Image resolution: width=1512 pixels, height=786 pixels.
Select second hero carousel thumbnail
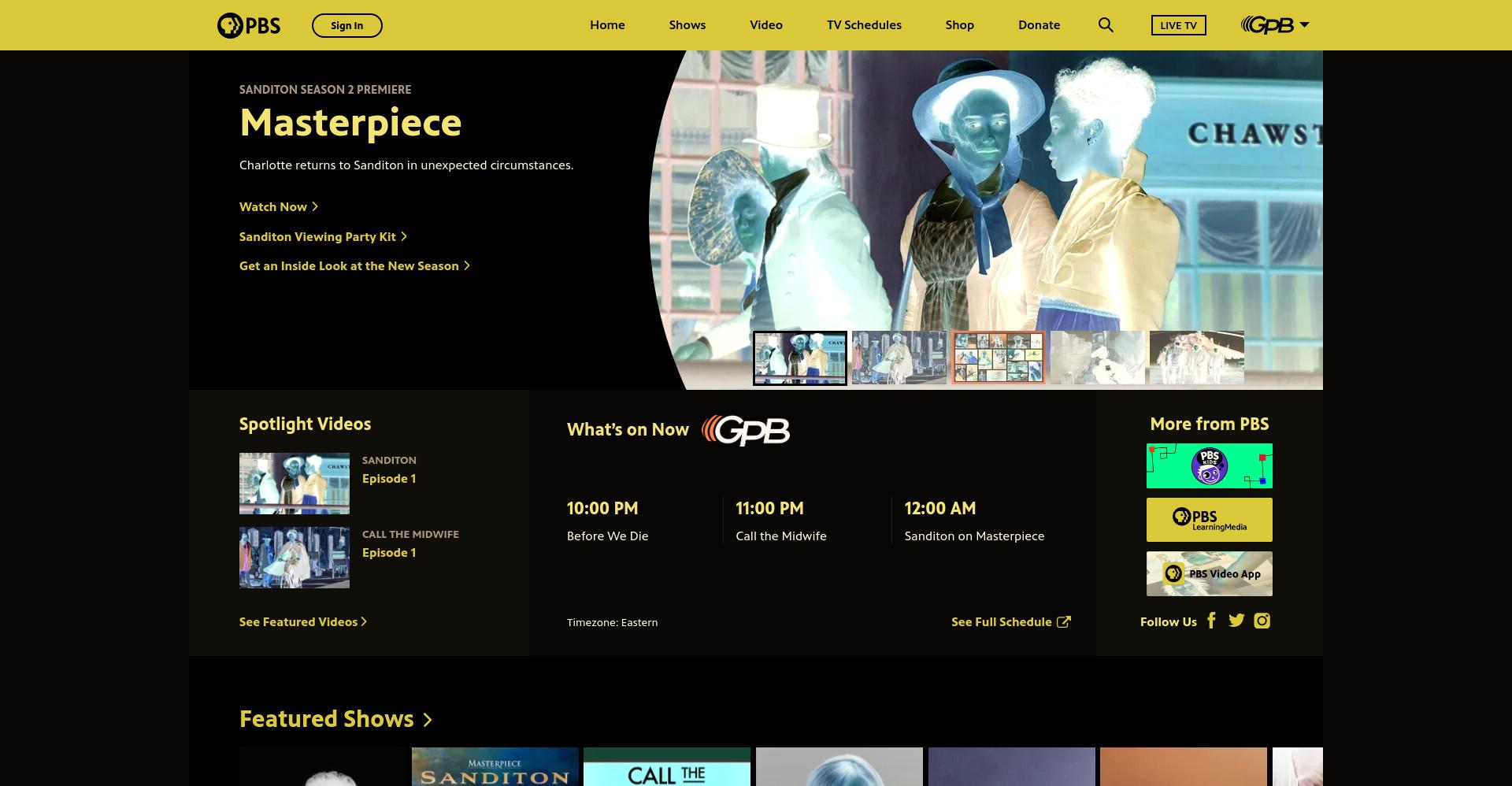click(x=899, y=358)
